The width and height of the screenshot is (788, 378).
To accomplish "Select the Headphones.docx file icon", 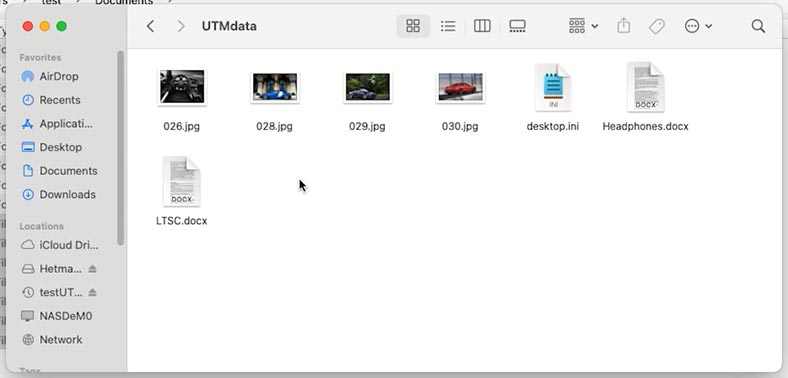I will (646, 87).
